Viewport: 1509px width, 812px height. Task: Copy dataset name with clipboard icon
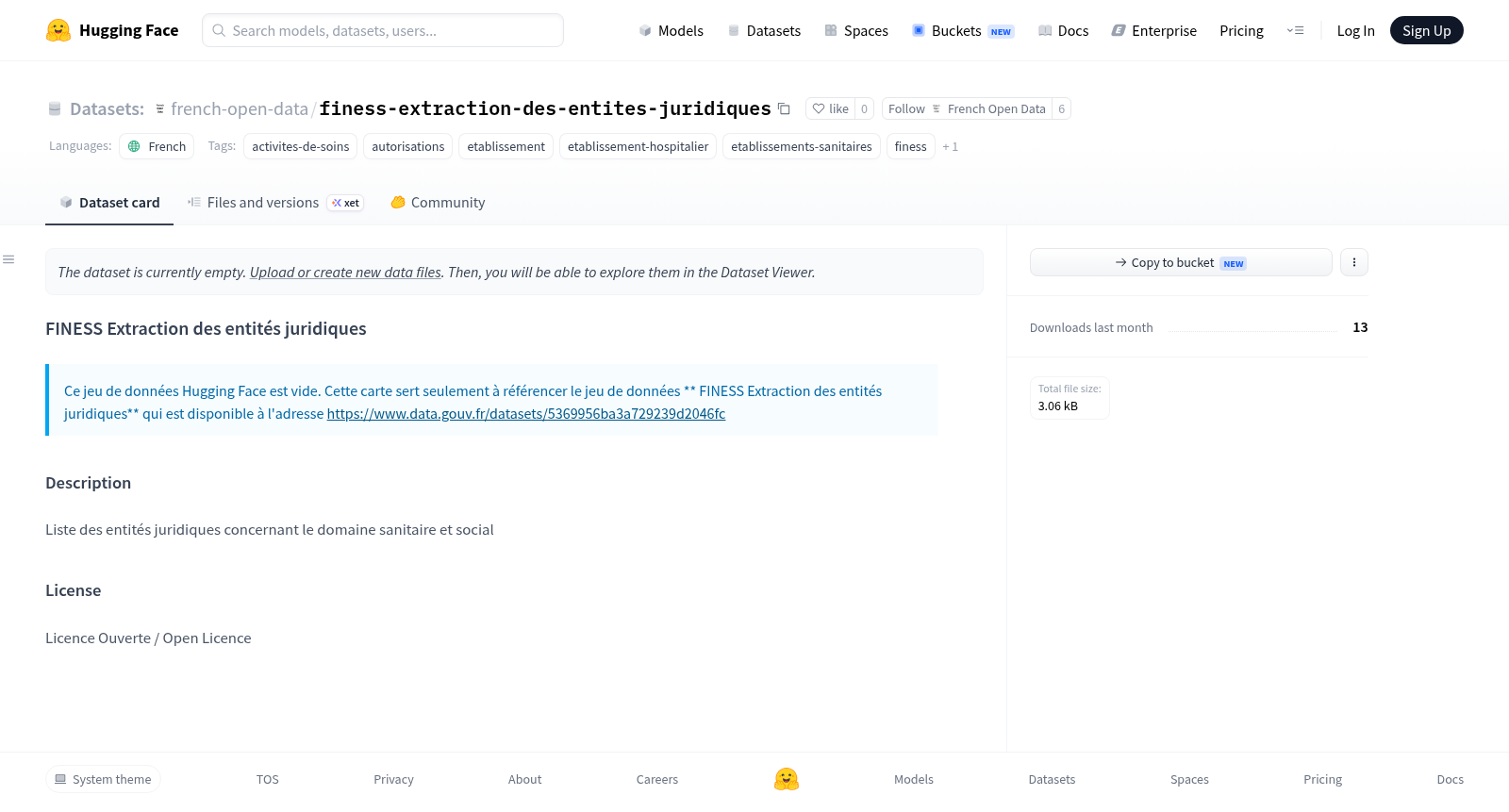784,108
